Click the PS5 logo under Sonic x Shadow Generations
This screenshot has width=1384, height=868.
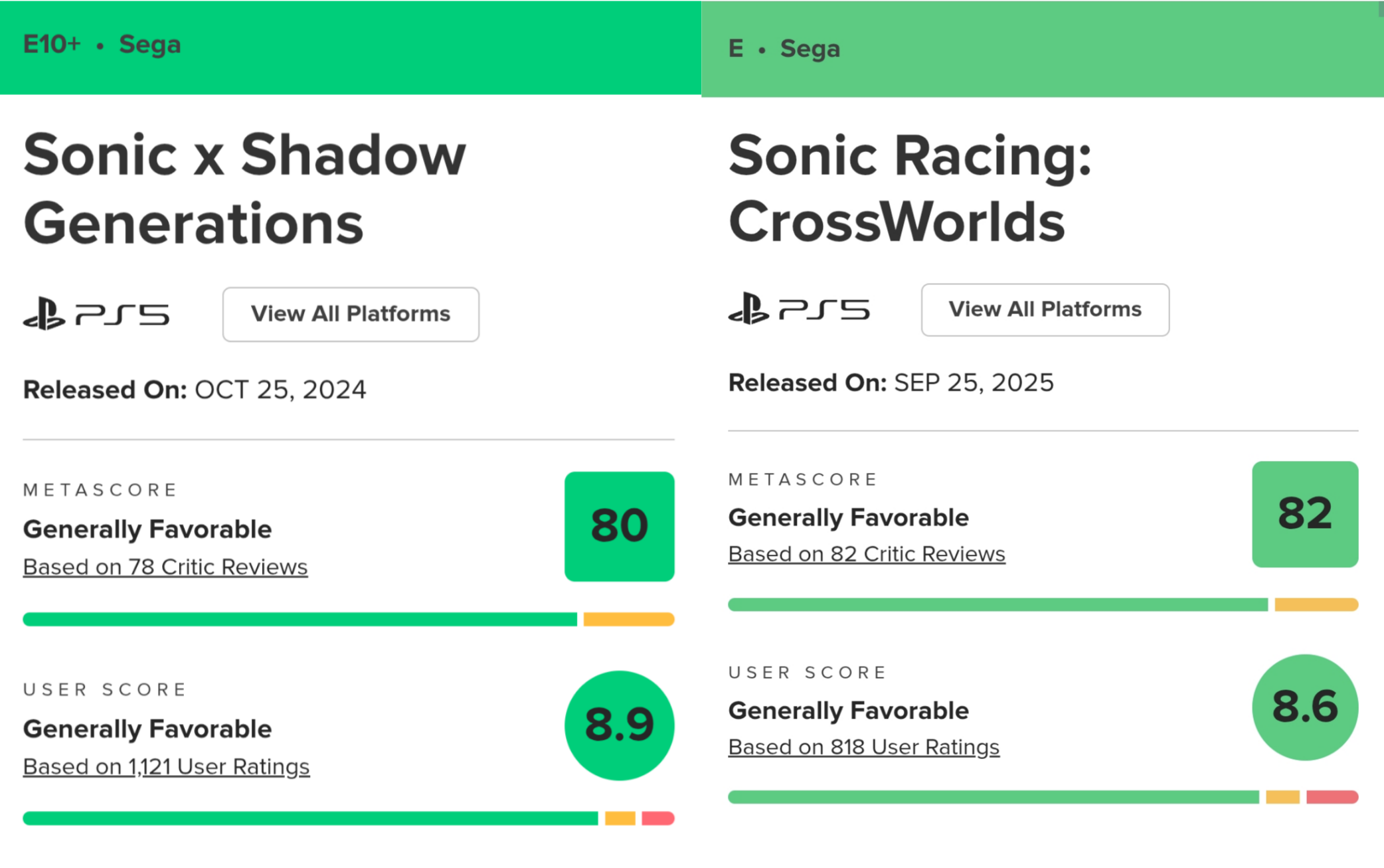pyautogui.click(x=96, y=314)
